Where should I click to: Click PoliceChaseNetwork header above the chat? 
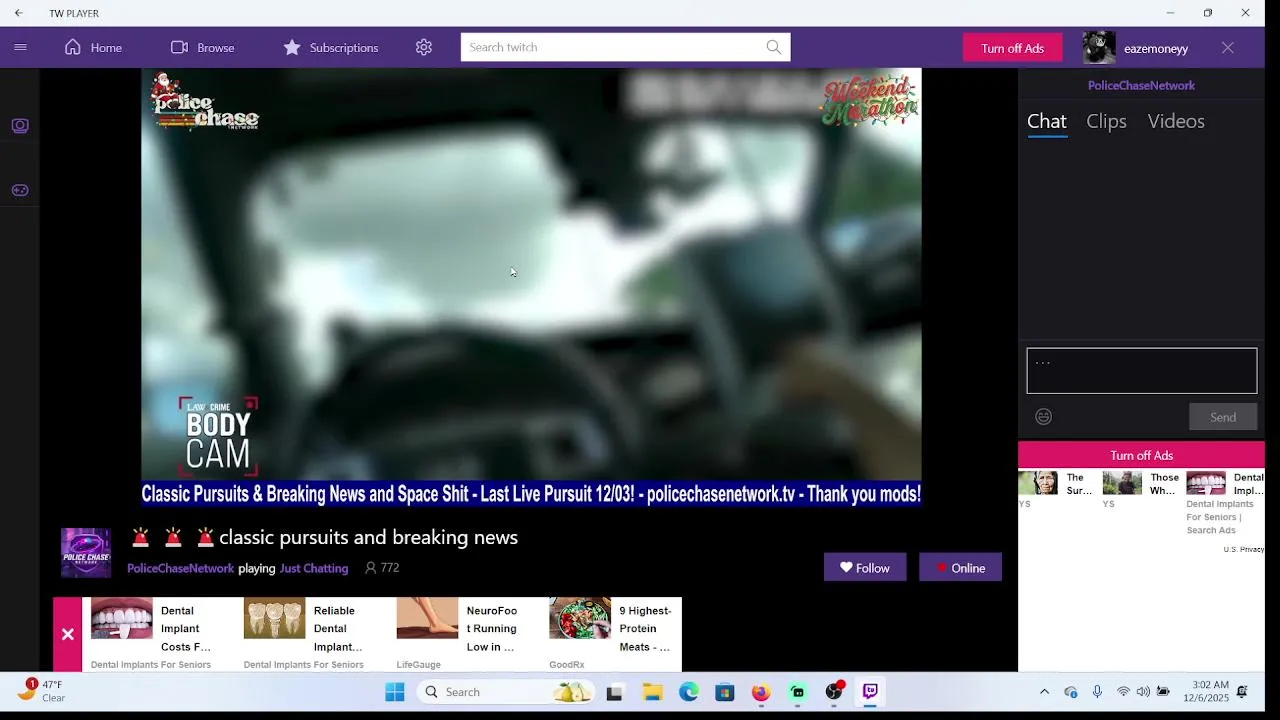click(1141, 85)
